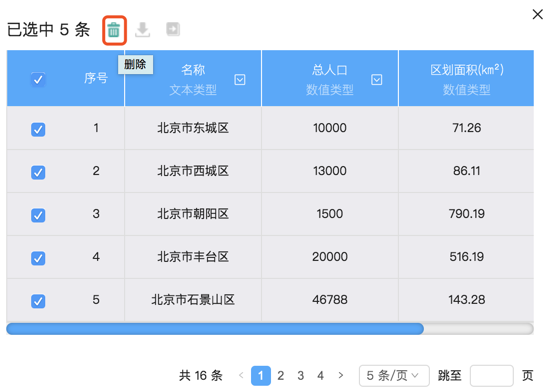
Task: Click the area value 143.28
Action: [x=466, y=300]
